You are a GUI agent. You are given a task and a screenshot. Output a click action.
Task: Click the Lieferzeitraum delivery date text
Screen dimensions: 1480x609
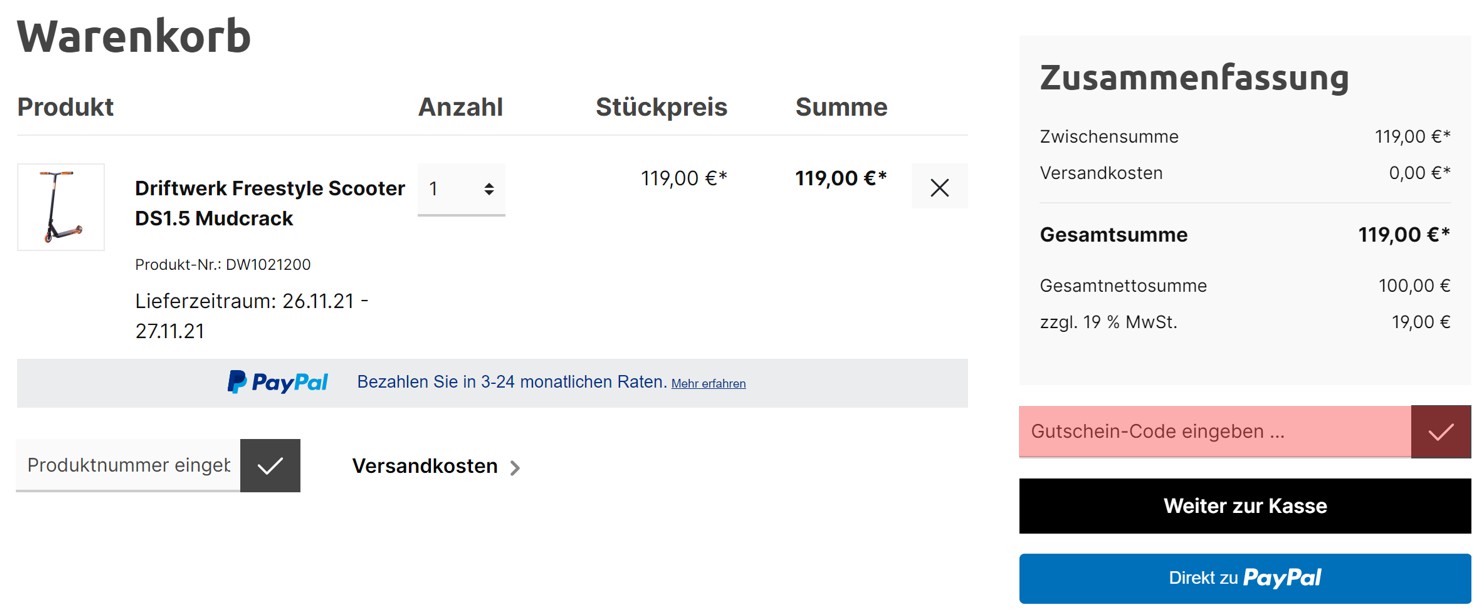coord(252,316)
